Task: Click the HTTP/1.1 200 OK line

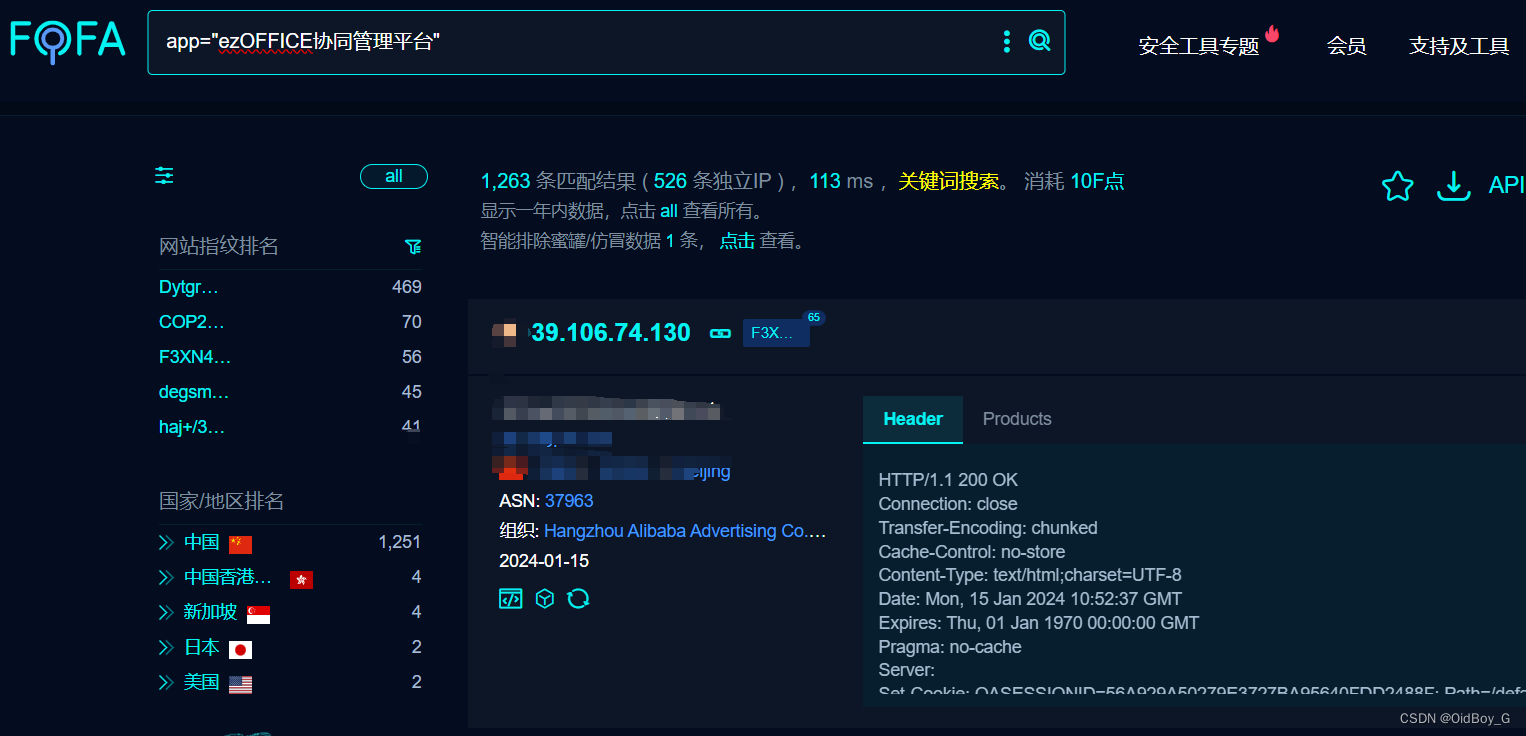Action: [948, 480]
